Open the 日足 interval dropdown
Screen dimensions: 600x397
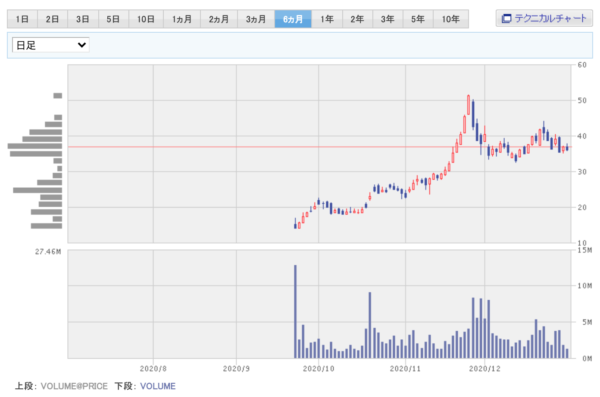pos(51,45)
